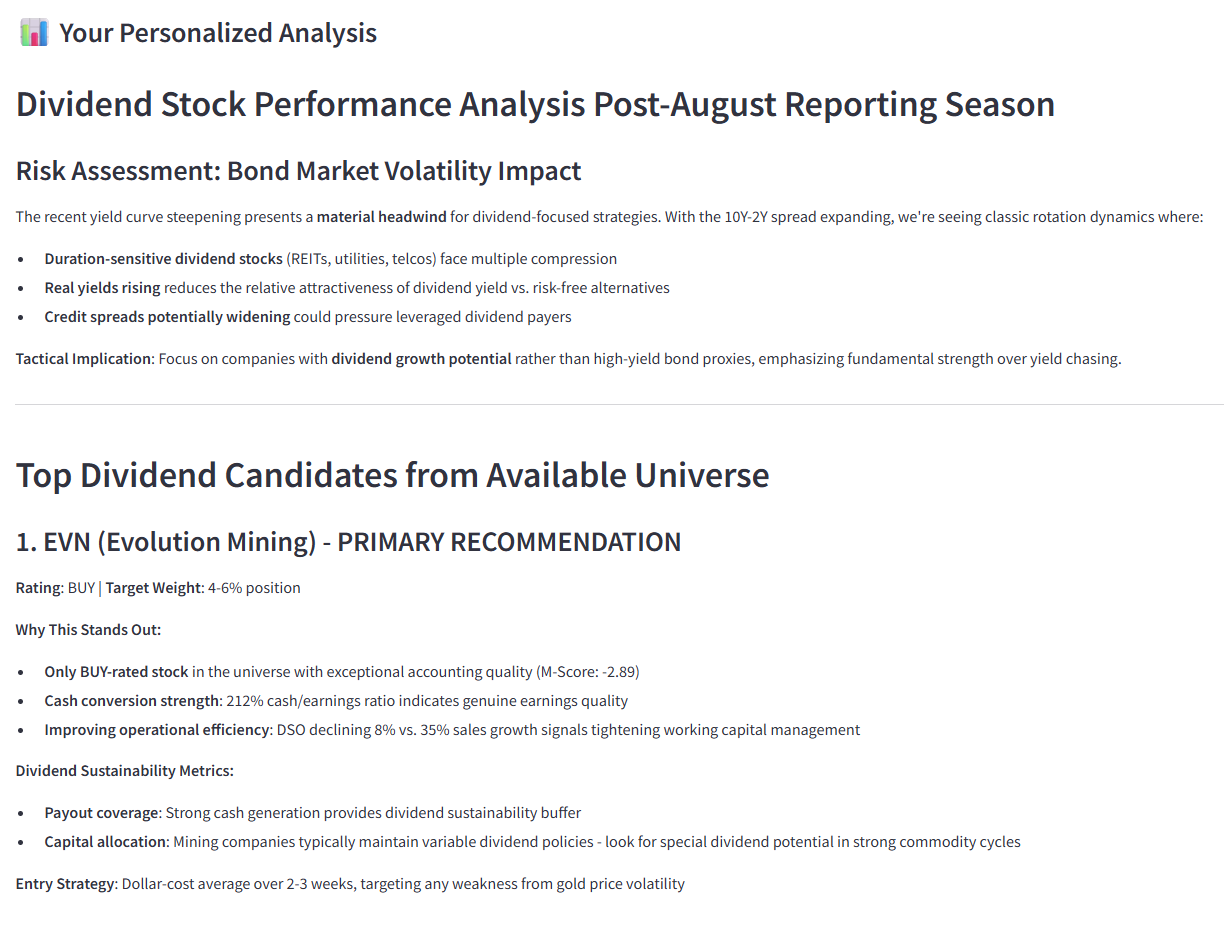Click the bold "dividend growth potential" phrase
1224x925 pixels.
coord(421,359)
